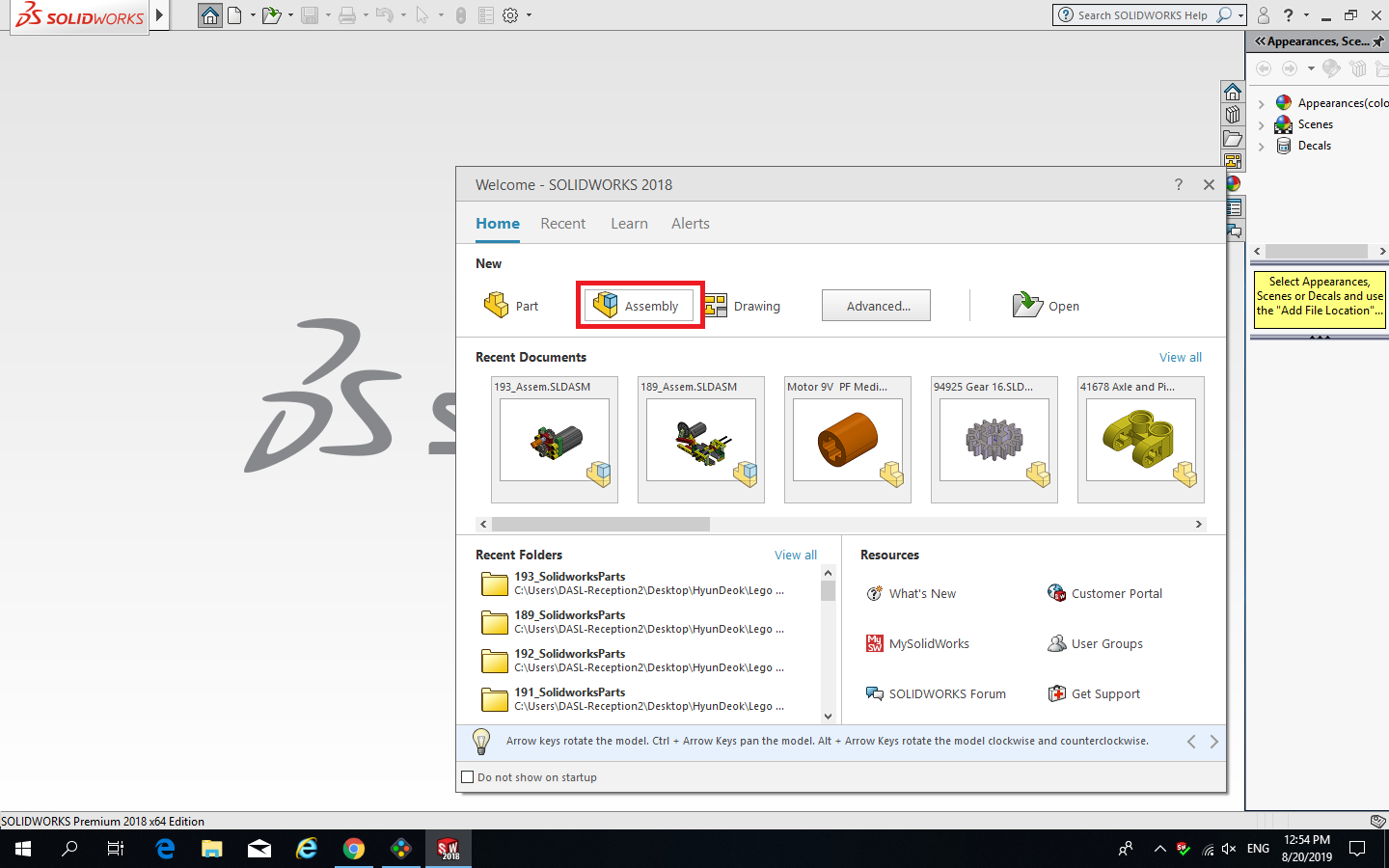Open Windows Start menu
Image resolution: width=1389 pixels, height=868 pixels.
(23, 849)
